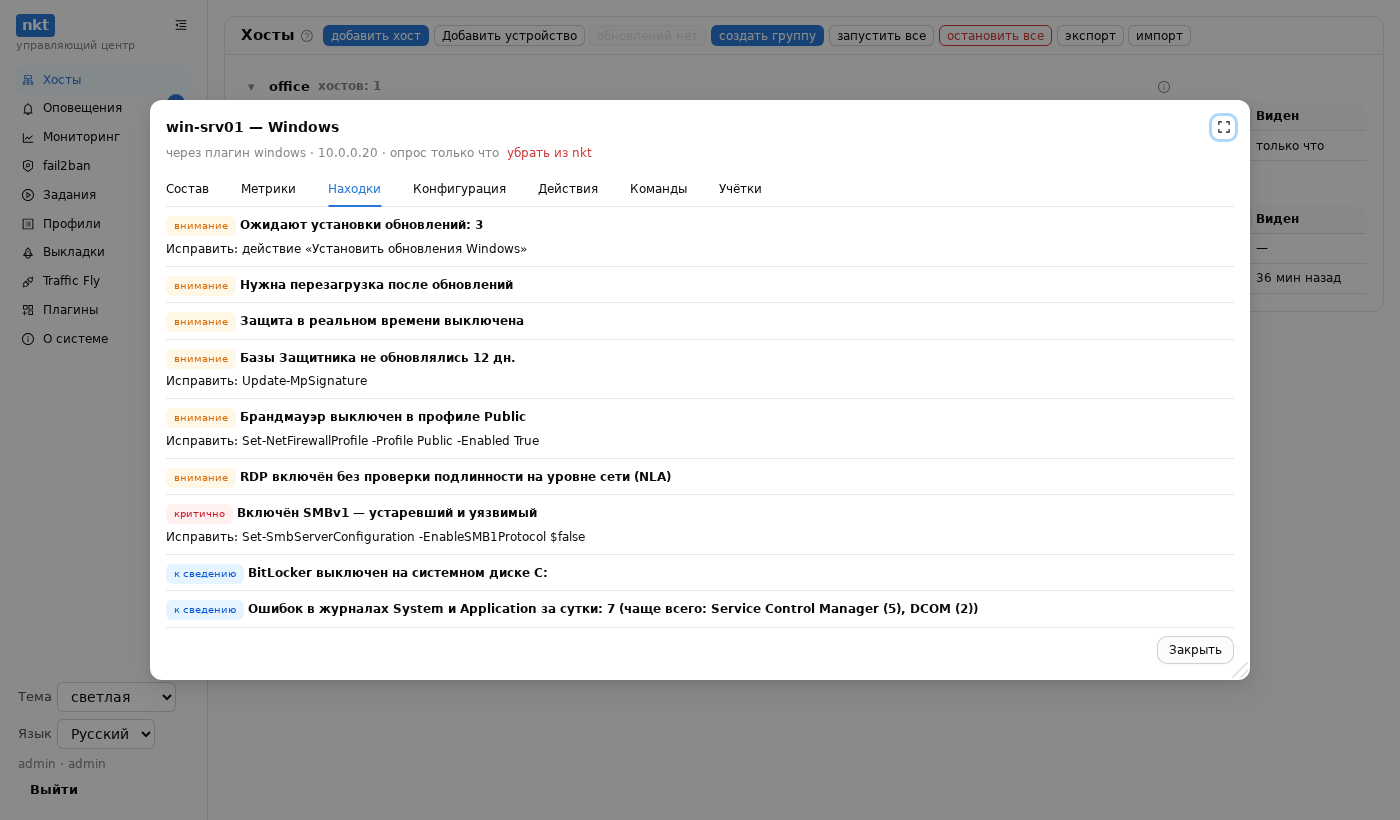Viewport: 1400px width, 820px height.
Task: Click запустить все button
Action: point(881,36)
